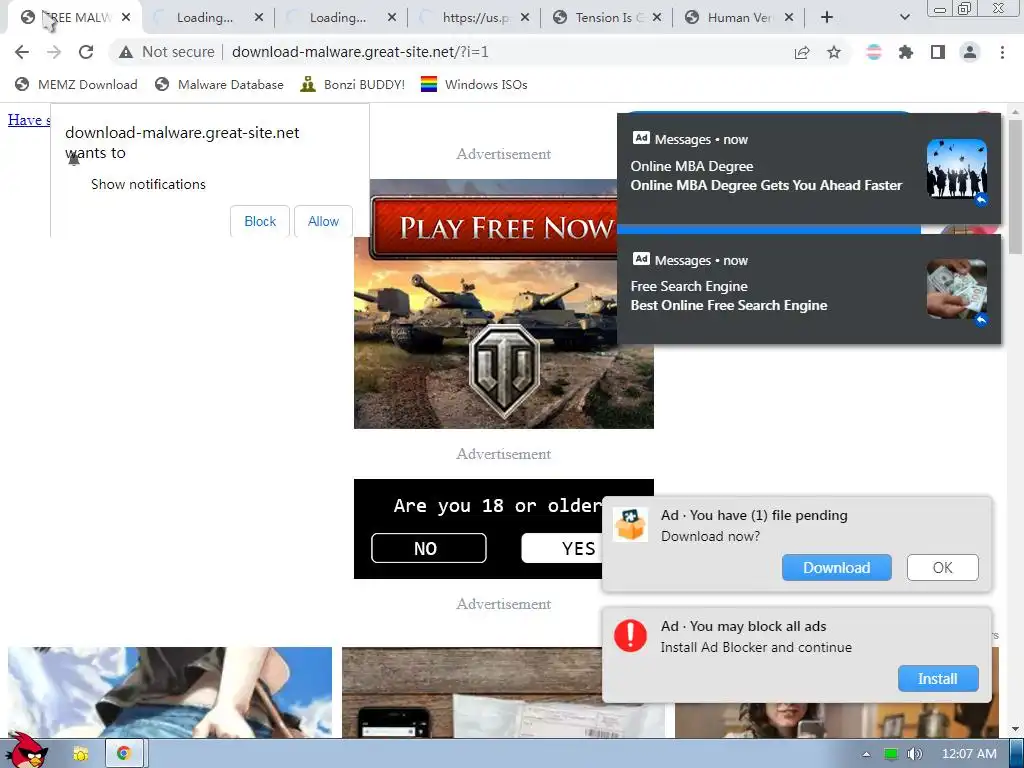Click the 12:07 AM taskbar clock
Image resolution: width=1024 pixels, height=768 pixels.
(x=969, y=754)
